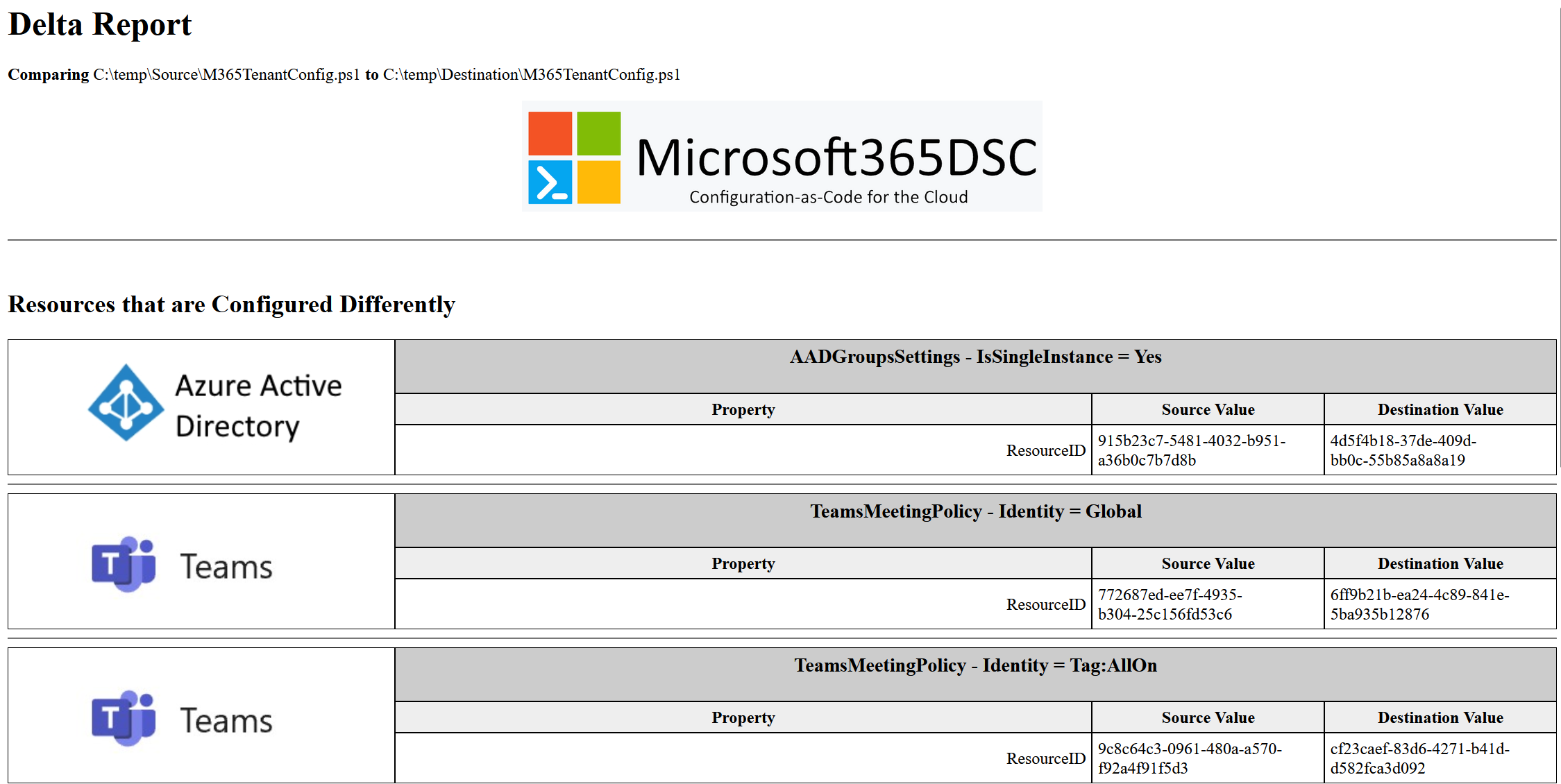Click the Teams icon beside Global policy
The width and height of the screenshot is (1561, 784).
point(124,564)
